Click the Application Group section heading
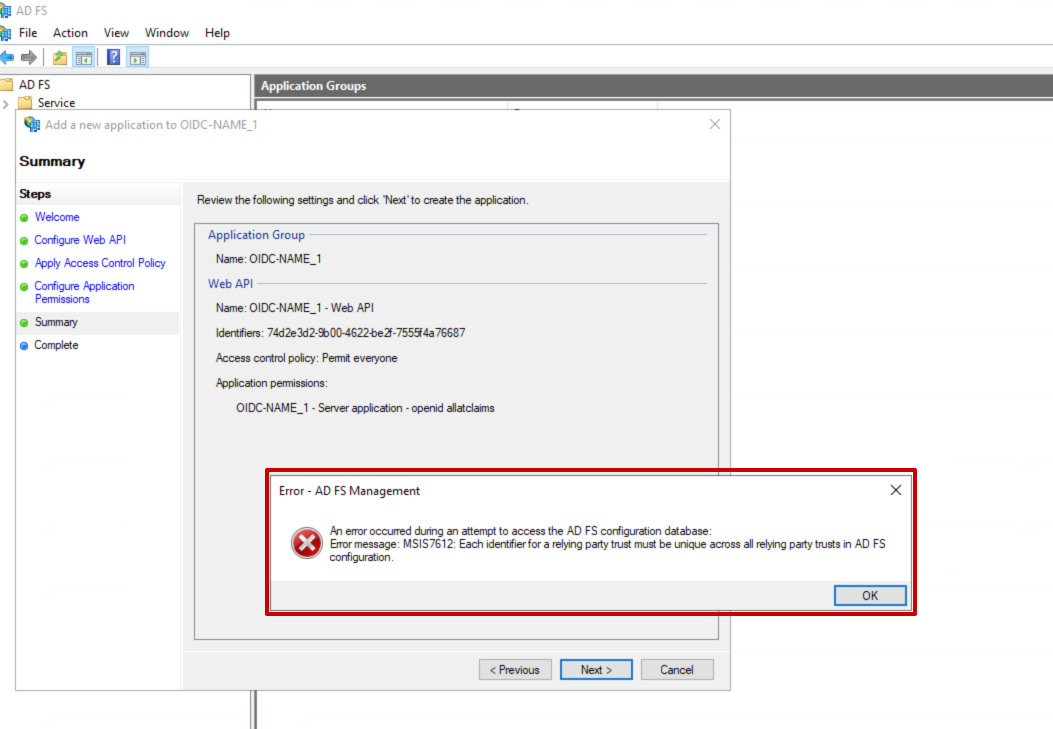1053x729 pixels. click(x=257, y=235)
